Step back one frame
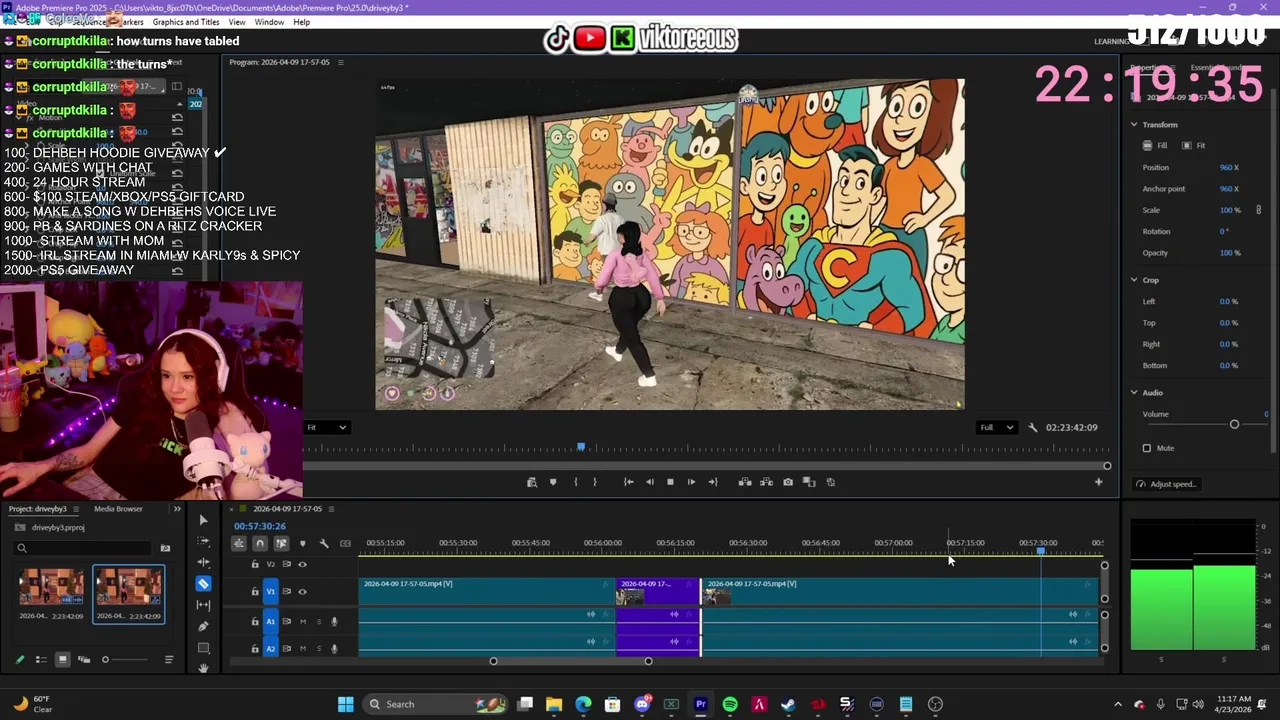This screenshot has height=720, width=1280. point(649,482)
